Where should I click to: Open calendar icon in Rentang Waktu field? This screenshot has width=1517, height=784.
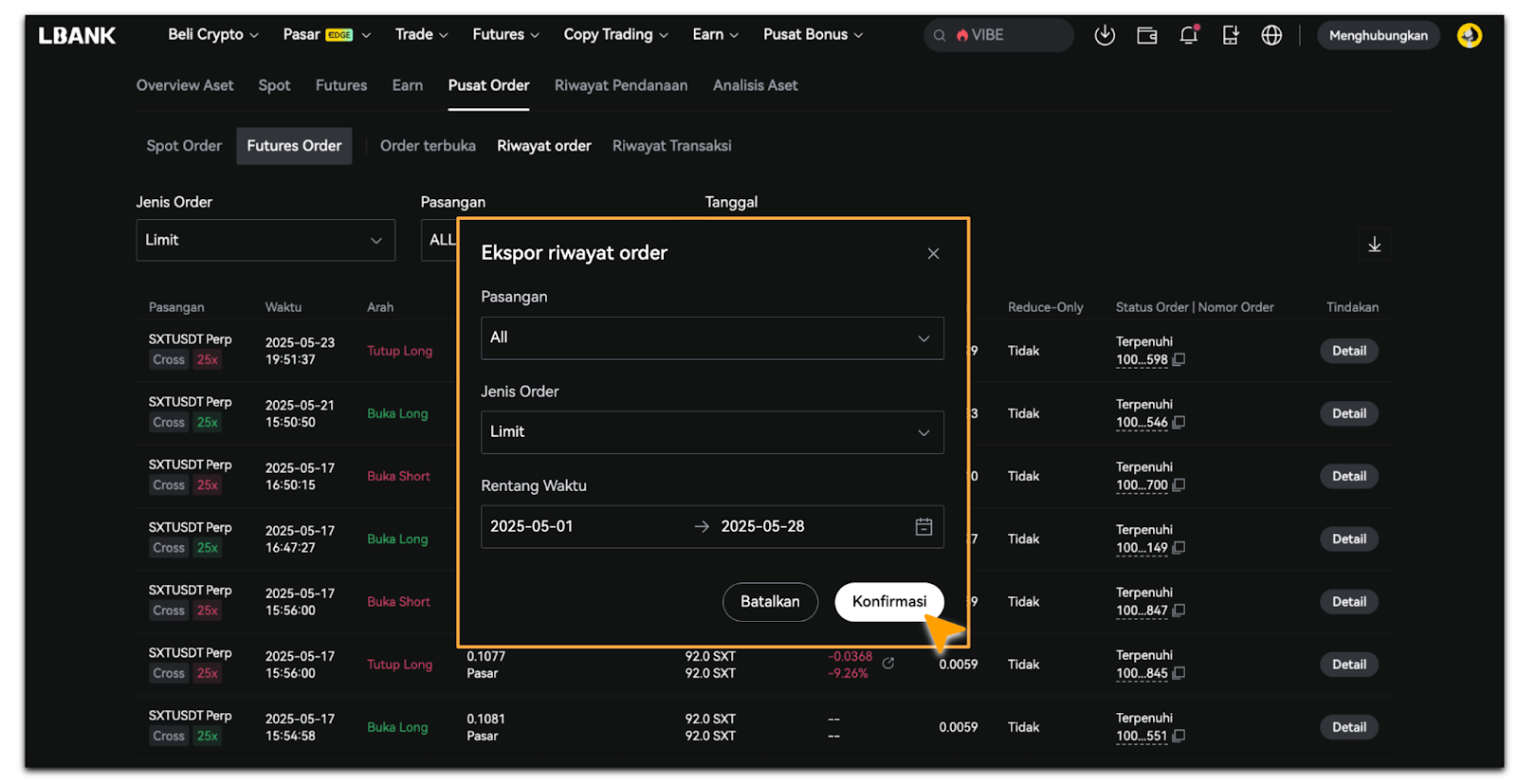point(923,527)
